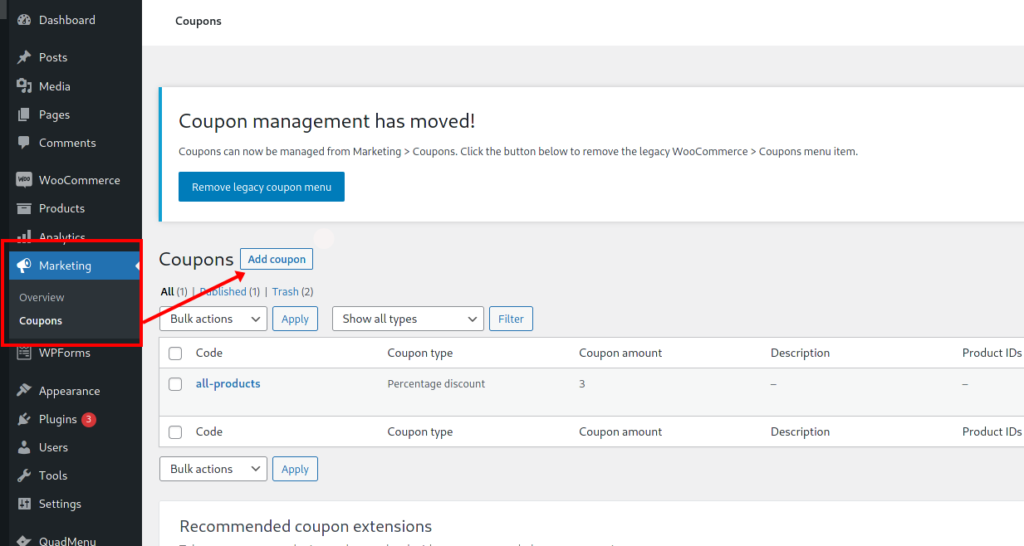This screenshot has width=1024, height=546.
Task: Click Remove legacy coupon menu button
Action: click(x=261, y=187)
